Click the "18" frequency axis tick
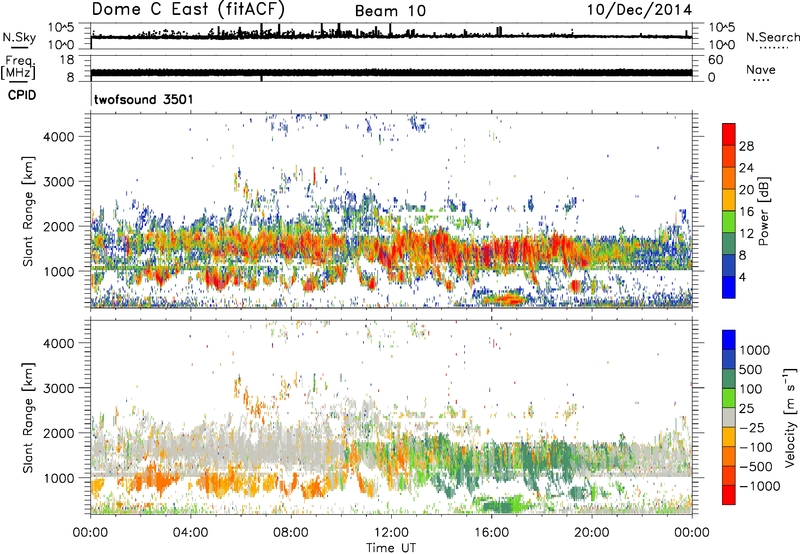Image resolution: width=800 pixels, height=554 pixels. tap(67, 60)
